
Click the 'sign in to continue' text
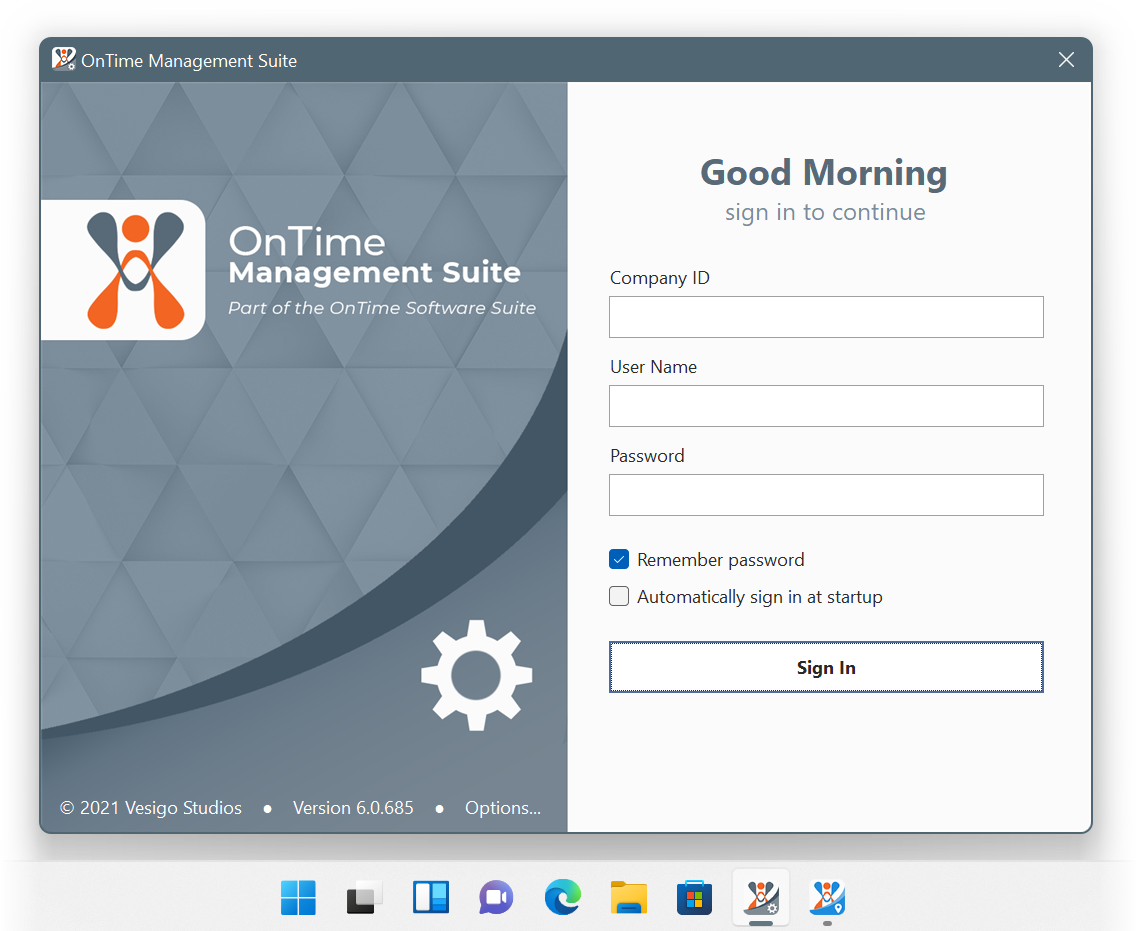(x=825, y=212)
